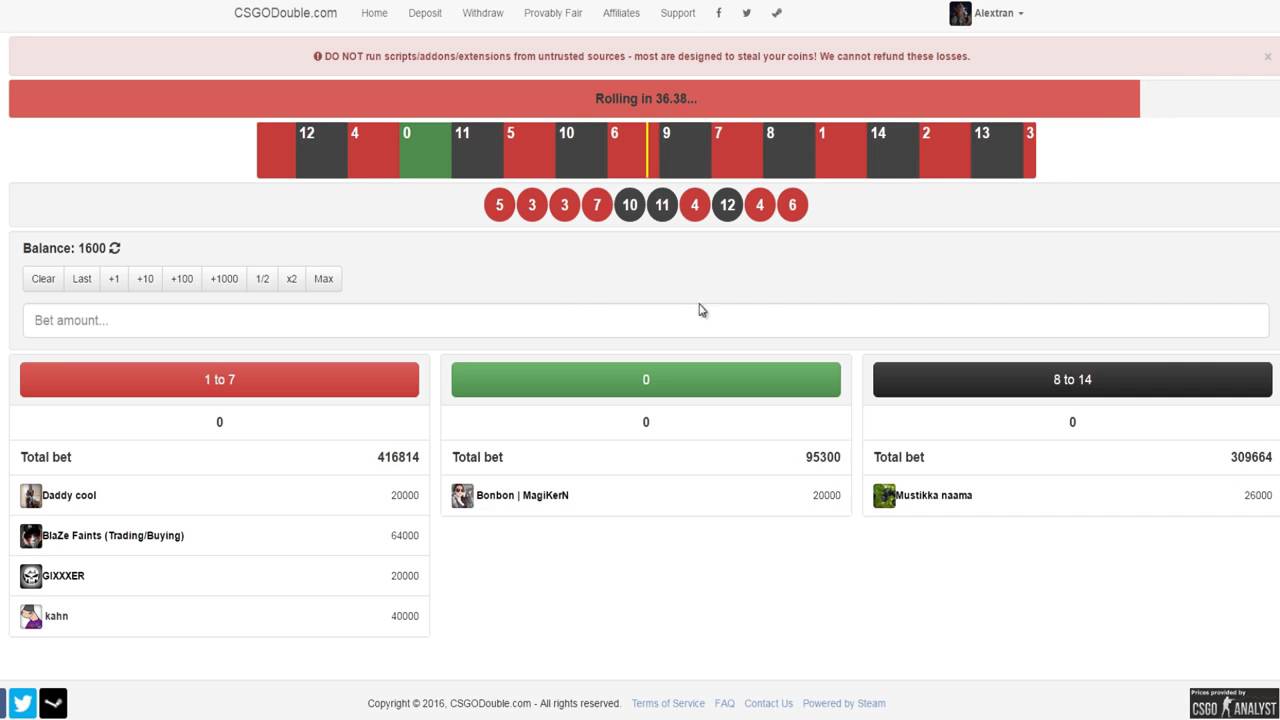Click the CSGO Analyst logo at bottom right
This screenshot has width=1280, height=720.
tap(1234, 703)
